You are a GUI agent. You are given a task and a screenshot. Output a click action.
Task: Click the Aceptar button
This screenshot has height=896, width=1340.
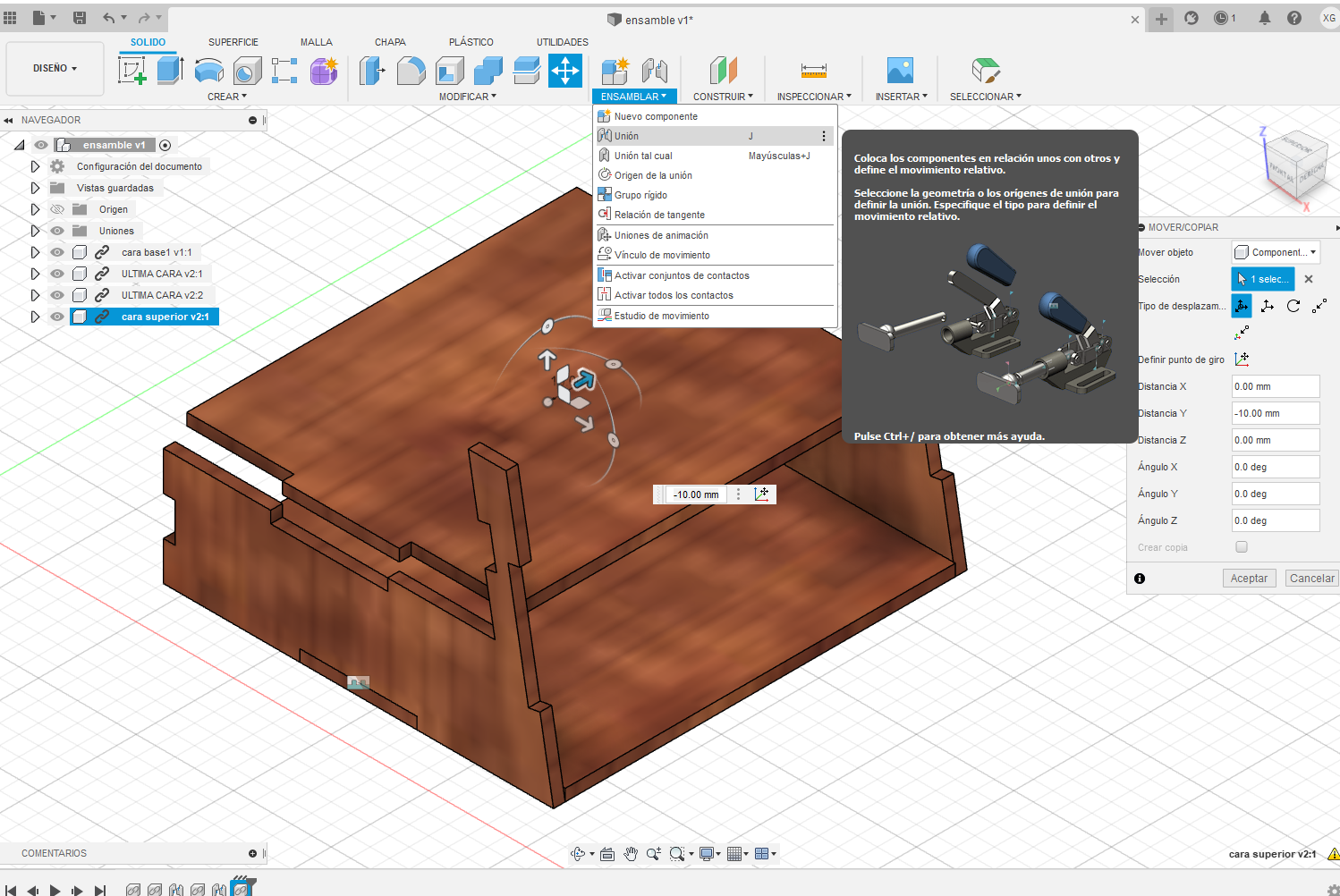[x=1248, y=579]
